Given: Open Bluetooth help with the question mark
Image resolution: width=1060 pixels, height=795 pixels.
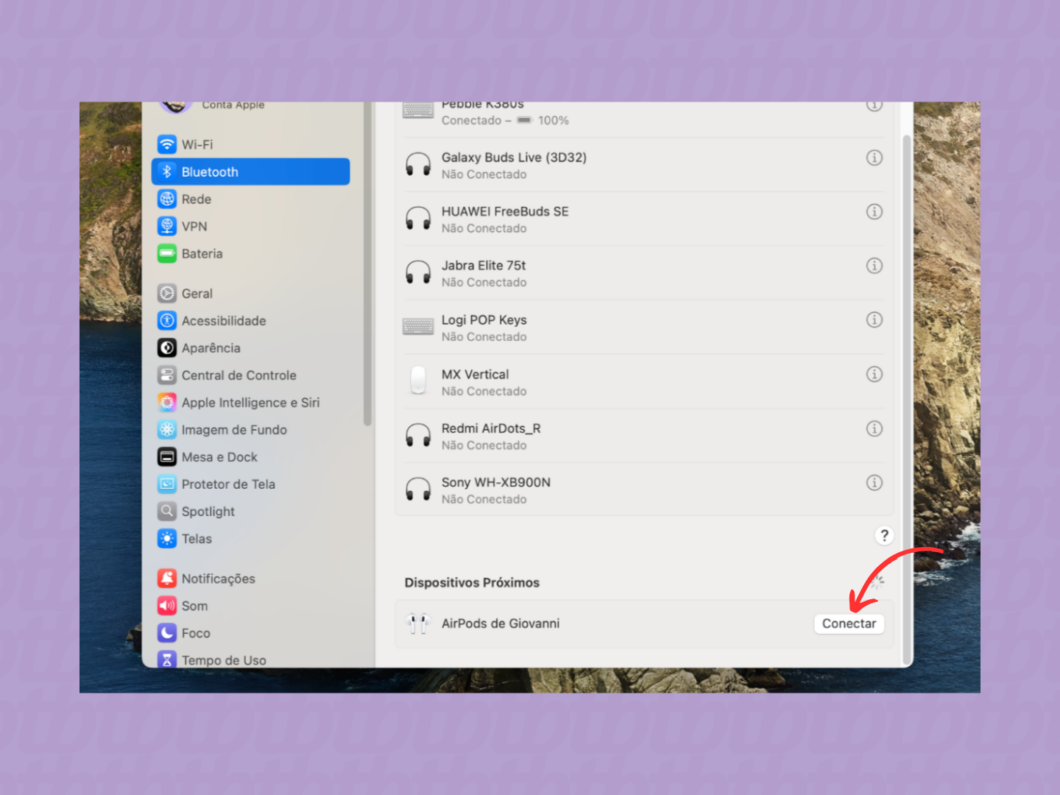Looking at the screenshot, I should click(883, 535).
